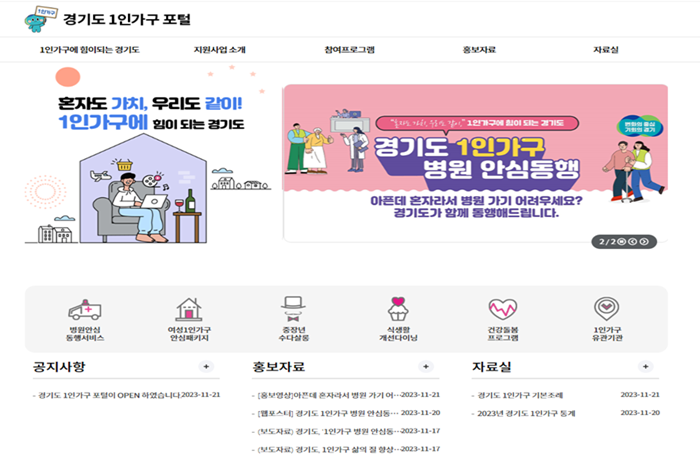The width and height of the screenshot is (700, 466).
Task: Open the 2023년 경기도 1인가구 통계 link
Action: [524, 413]
